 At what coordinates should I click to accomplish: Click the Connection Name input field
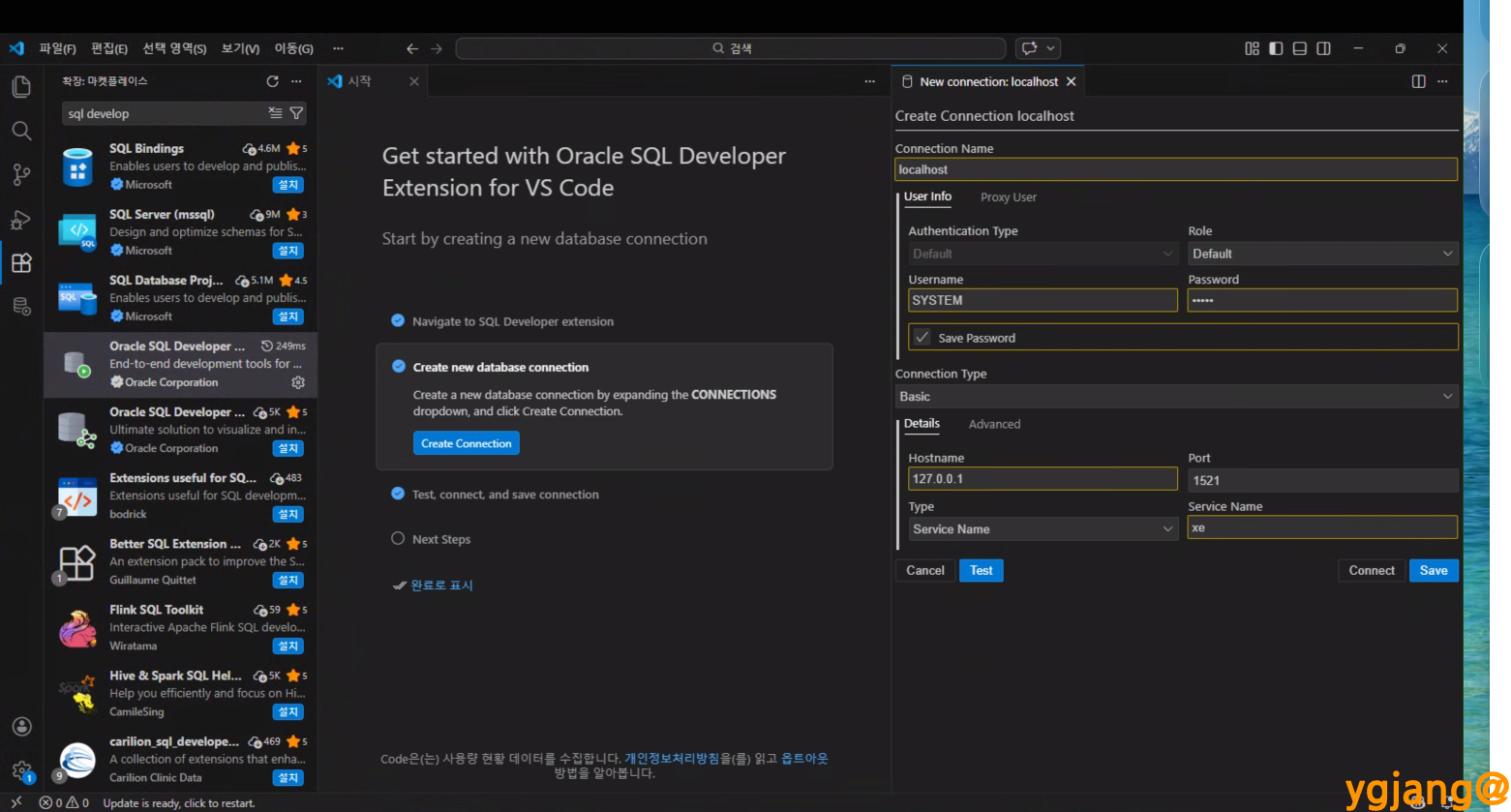pos(1176,169)
